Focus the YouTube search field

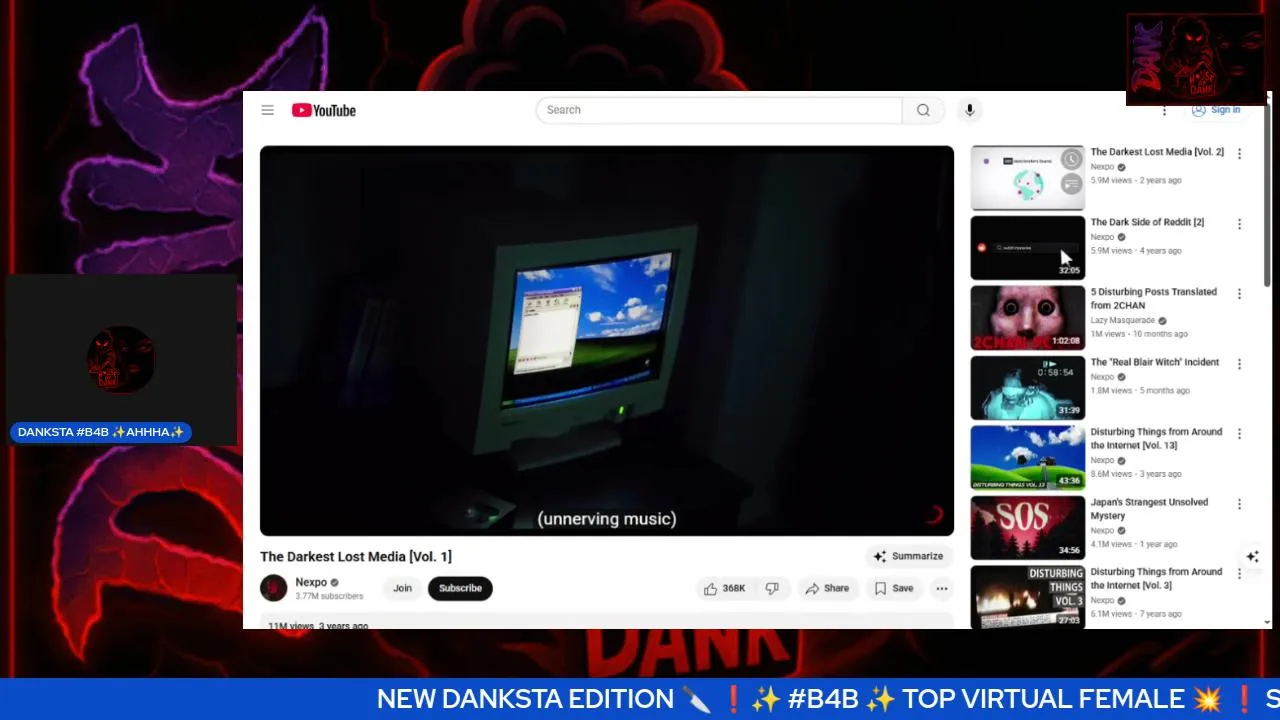click(719, 110)
